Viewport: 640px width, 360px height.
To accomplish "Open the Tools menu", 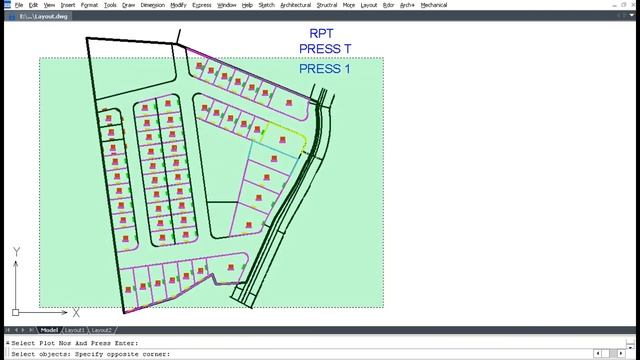I will click(110, 5).
